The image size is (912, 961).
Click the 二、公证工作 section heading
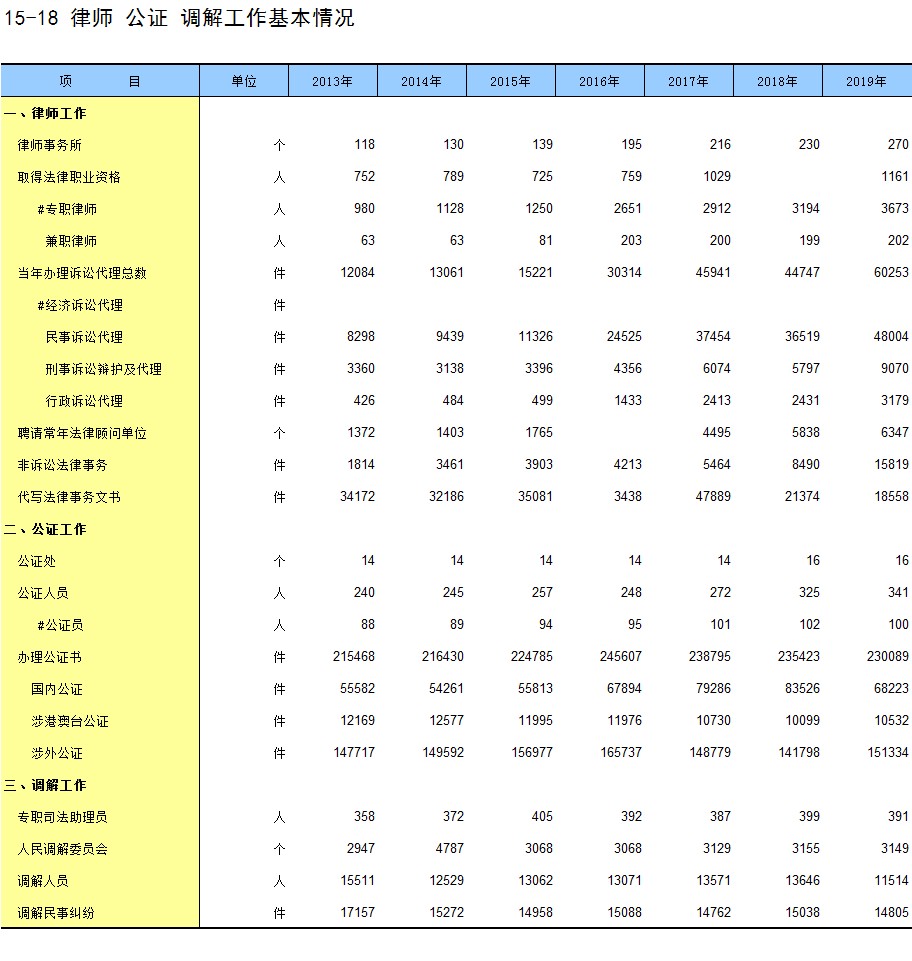pyautogui.click(x=45, y=529)
